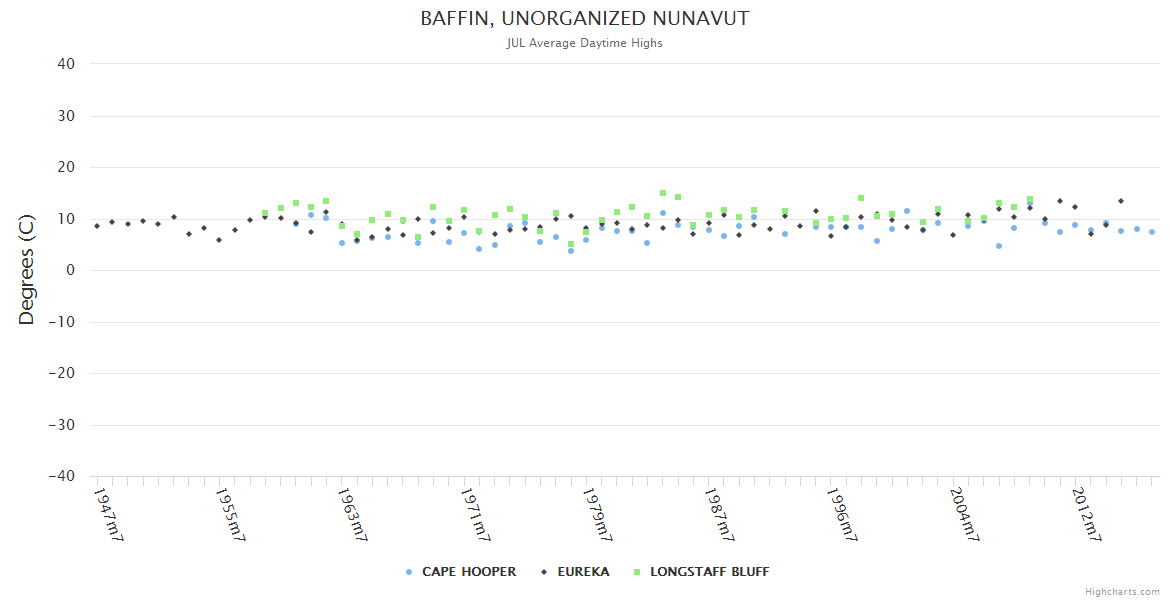Click the chart title BAFFIN, UNORGANIZED NUNAVUT

click(x=584, y=19)
